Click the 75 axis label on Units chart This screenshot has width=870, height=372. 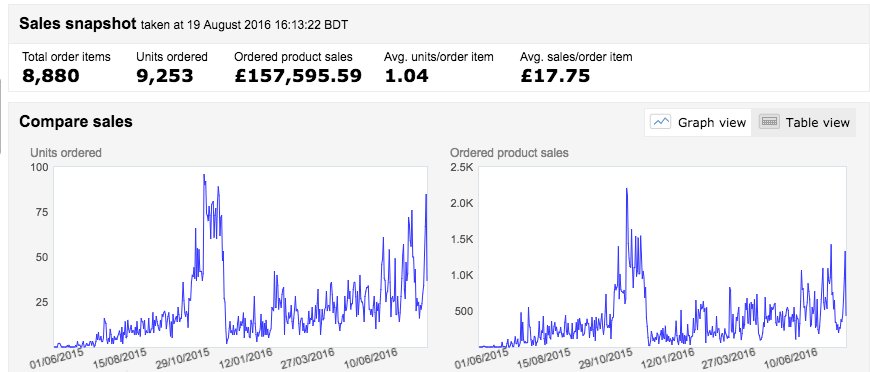point(41,212)
